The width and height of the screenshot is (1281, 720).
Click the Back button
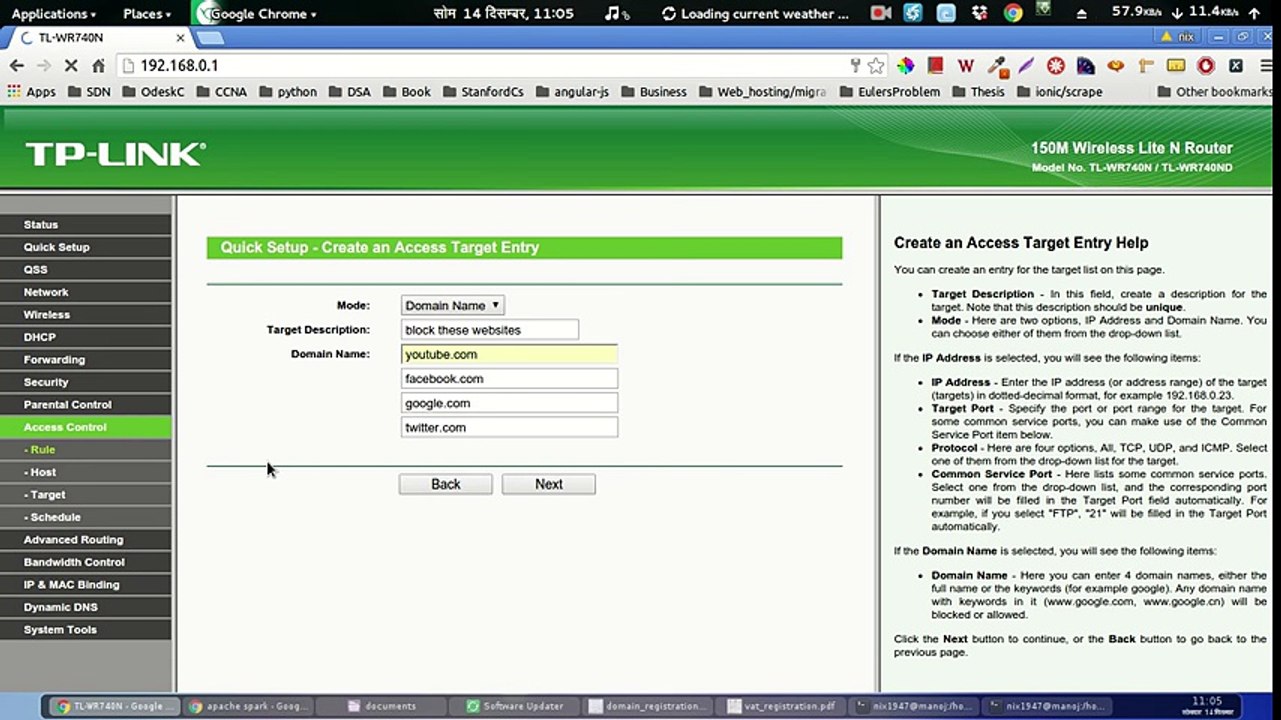(x=446, y=484)
